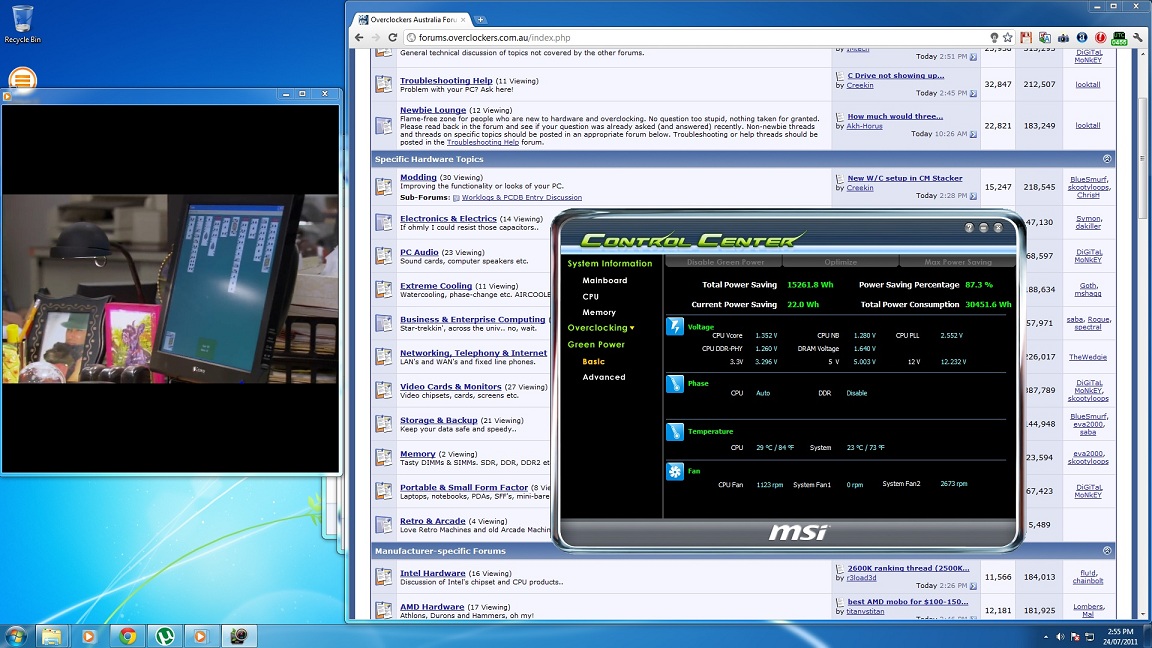This screenshot has height=648, width=1152.
Task: Select Mainboard under System Information
Action: pos(605,280)
